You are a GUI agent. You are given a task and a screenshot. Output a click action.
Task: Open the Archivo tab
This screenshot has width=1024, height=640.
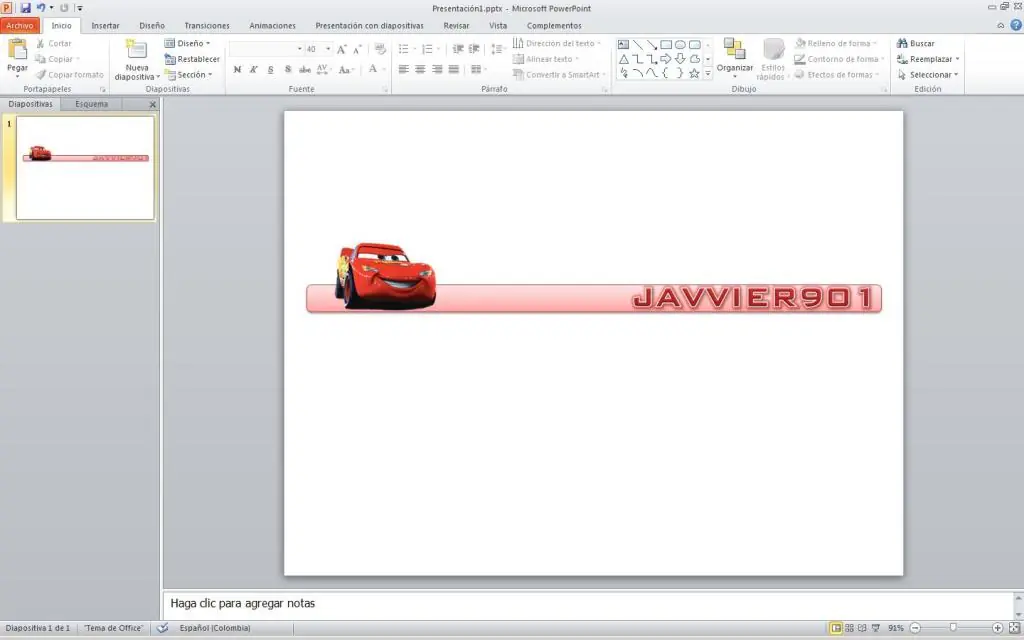click(20, 25)
